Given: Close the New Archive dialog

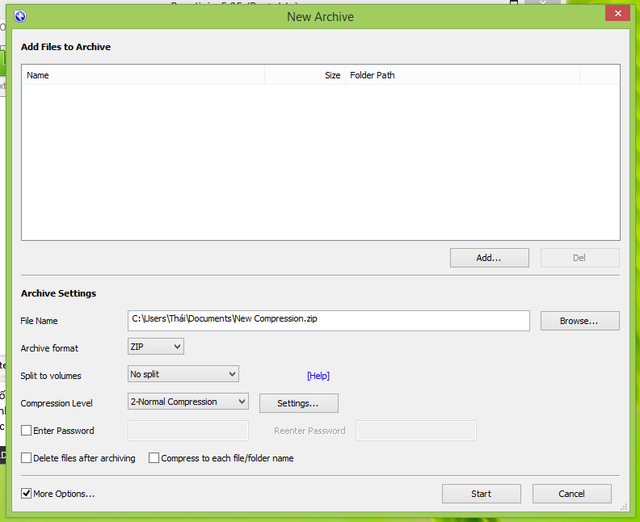Looking at the screenshot, I should [610, 15].
